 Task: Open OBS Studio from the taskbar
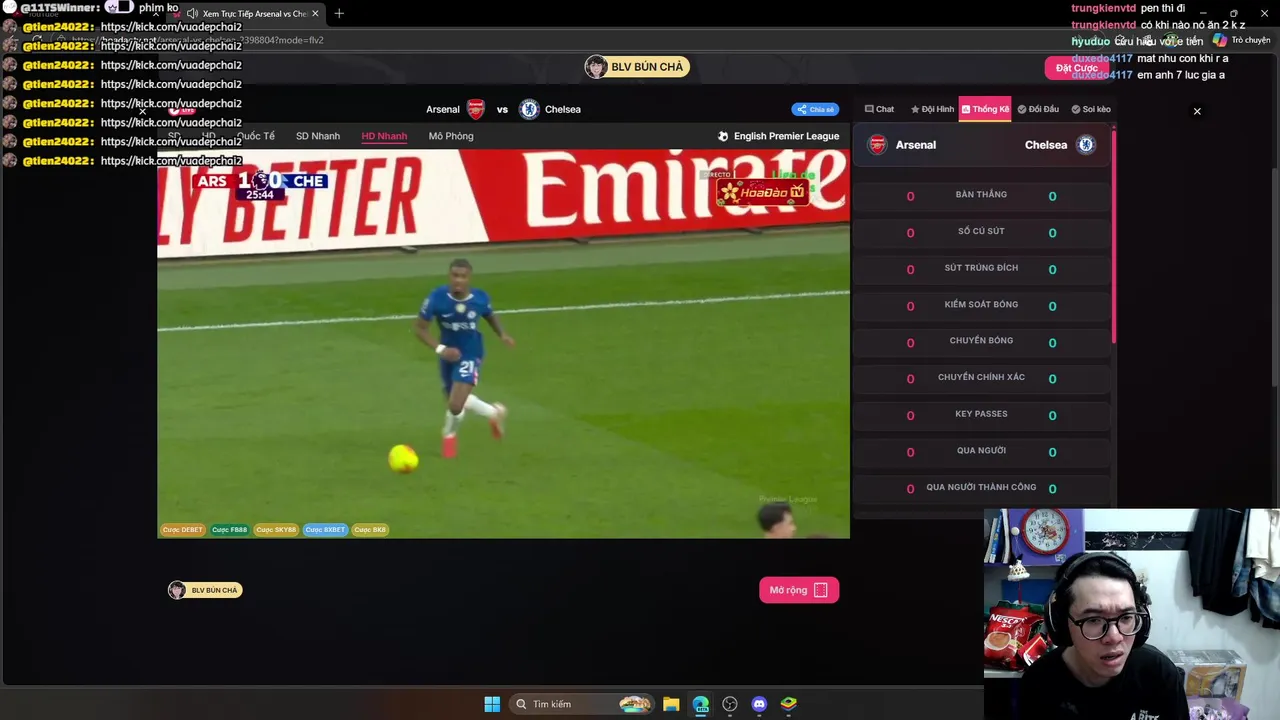(x=730, y=704)
